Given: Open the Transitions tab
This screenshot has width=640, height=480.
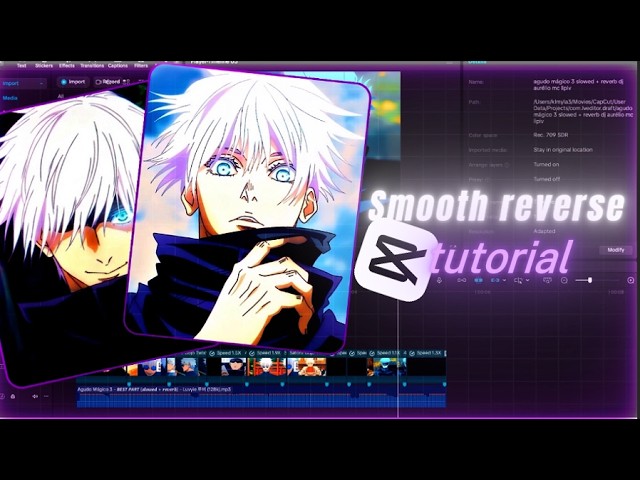Looking at the screenshot, I should [92, 65].
